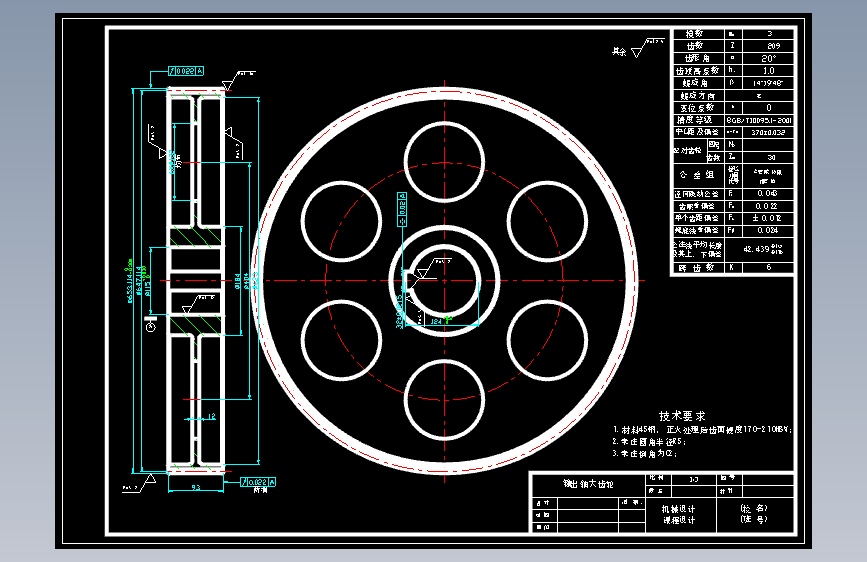Screen dimensions: 867x562
Task: Click the lower-right lightening hole of the gear
Action: [547, 340]
